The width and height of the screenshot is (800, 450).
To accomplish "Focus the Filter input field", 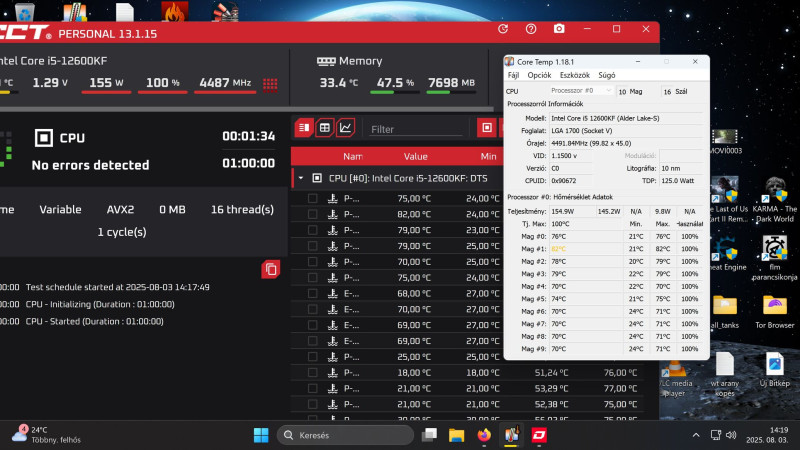I will (x=416, y=130).
